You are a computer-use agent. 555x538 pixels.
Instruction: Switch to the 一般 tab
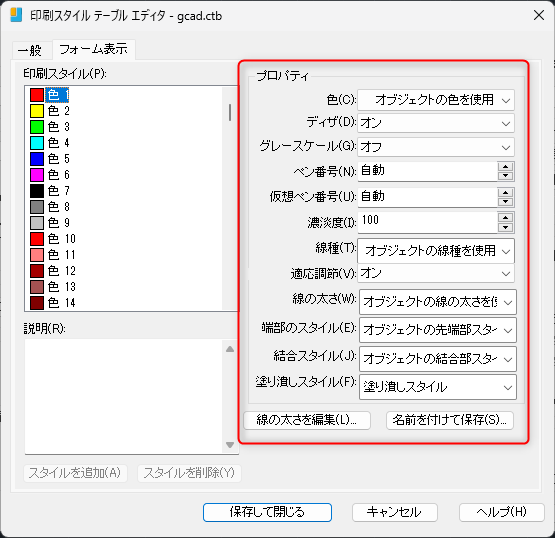30,50
